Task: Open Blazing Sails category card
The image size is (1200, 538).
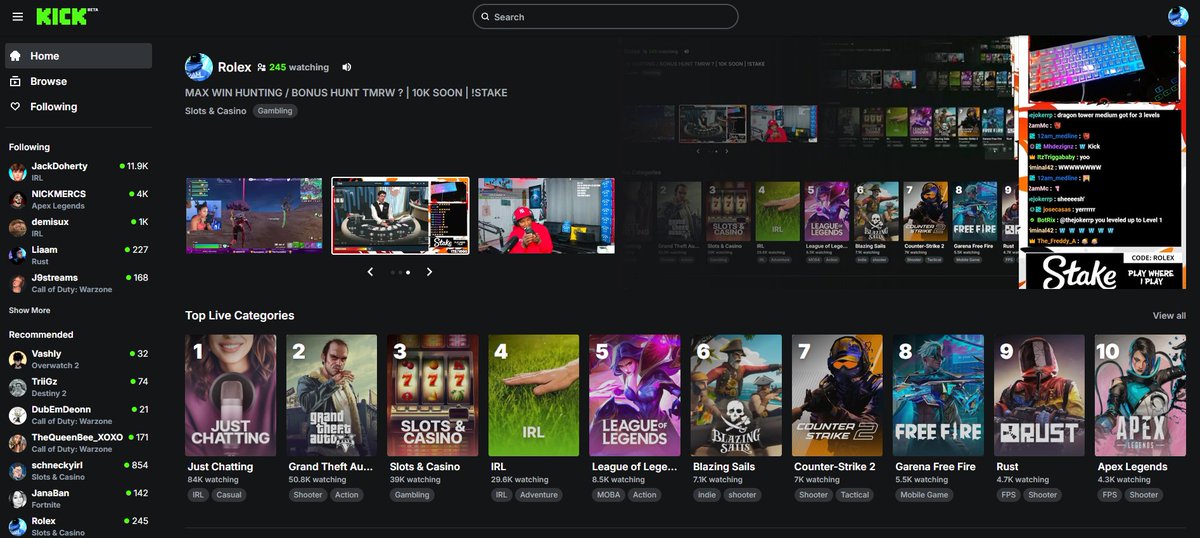Action: coord(736,396)
